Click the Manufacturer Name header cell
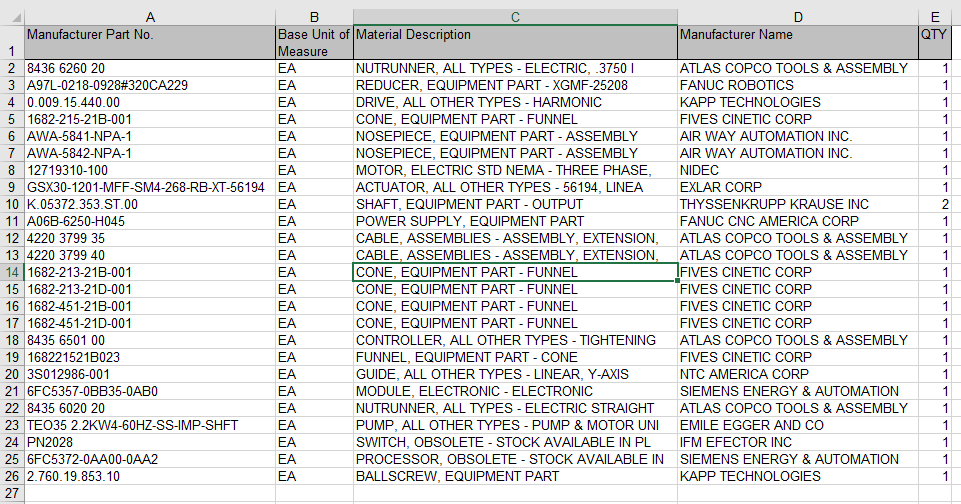This screenshot has width=961, height=504. 797,42
